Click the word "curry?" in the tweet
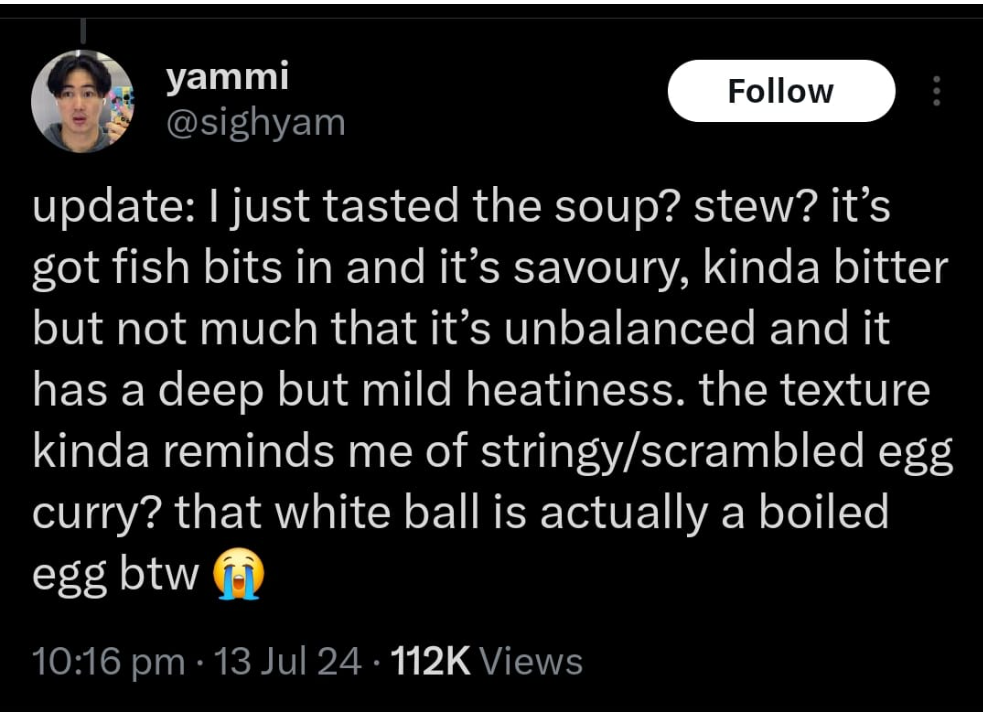The height and width of the screenshot is (716, 983). click(96, 513)
